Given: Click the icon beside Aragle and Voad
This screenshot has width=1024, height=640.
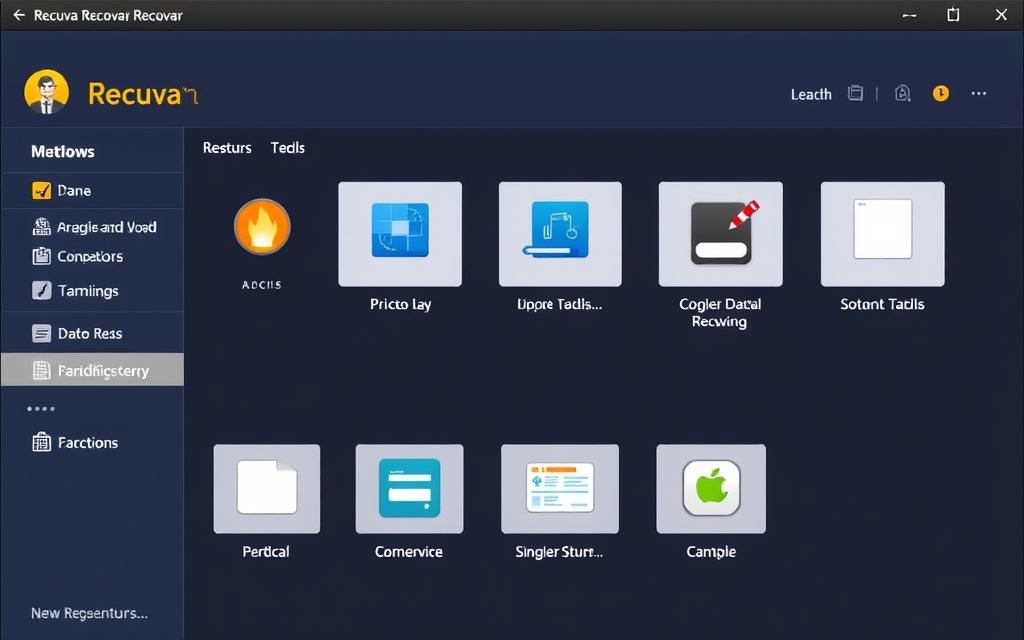Looking at the screenshot, I should point(41,227).
